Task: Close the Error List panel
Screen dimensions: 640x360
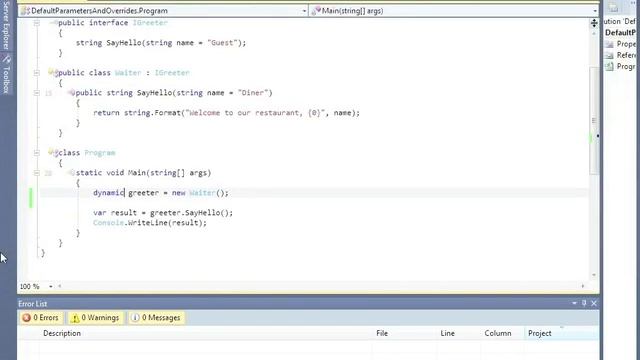Action: click(x=594, y=303)
